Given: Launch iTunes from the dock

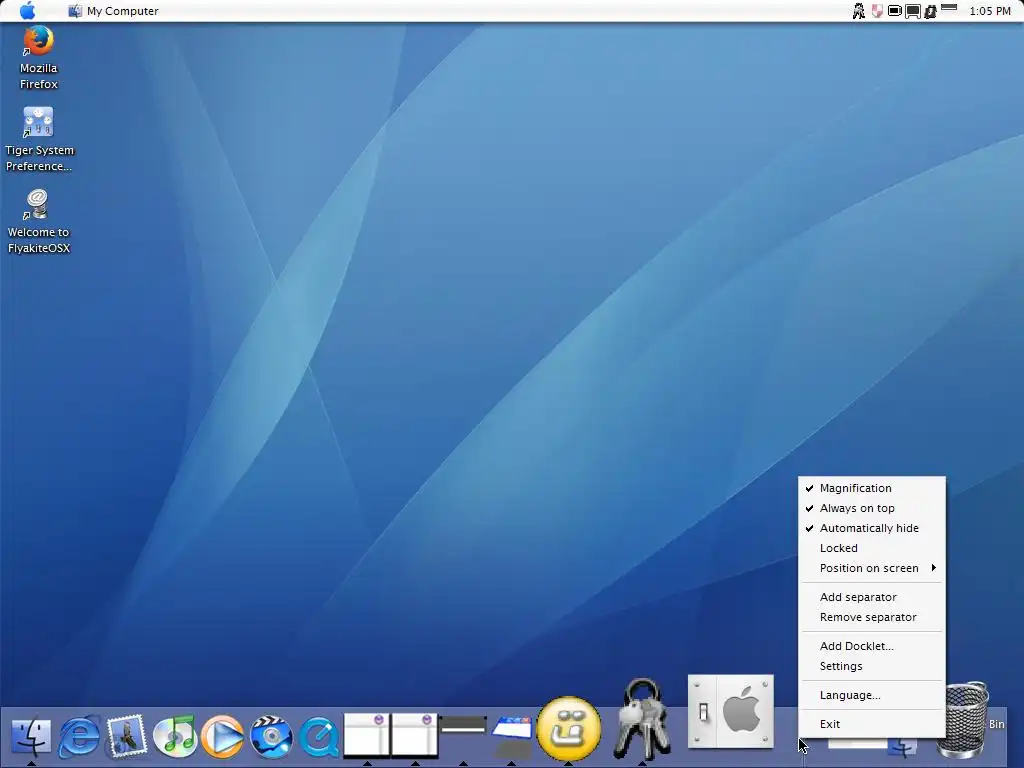Looking at the screenshot, I should pyautogui.click(x=175, y=737).
